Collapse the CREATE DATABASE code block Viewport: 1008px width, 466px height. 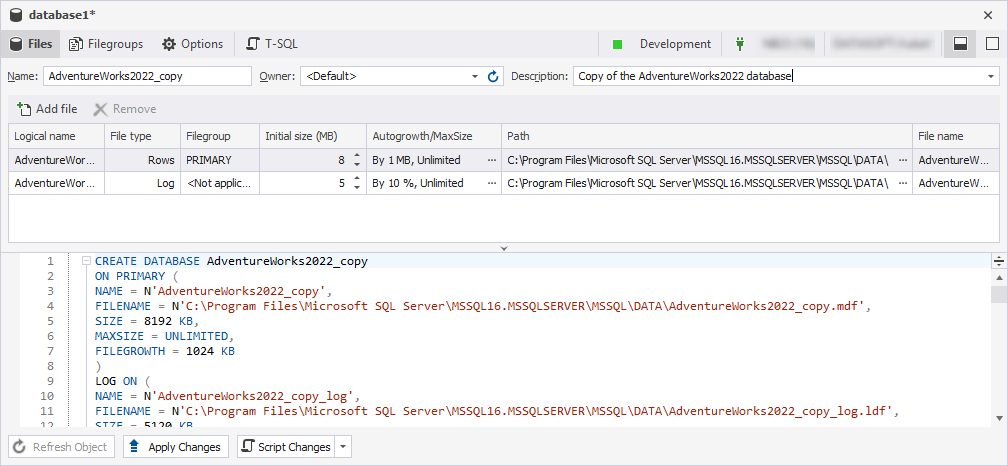click(x=86, y=262)
